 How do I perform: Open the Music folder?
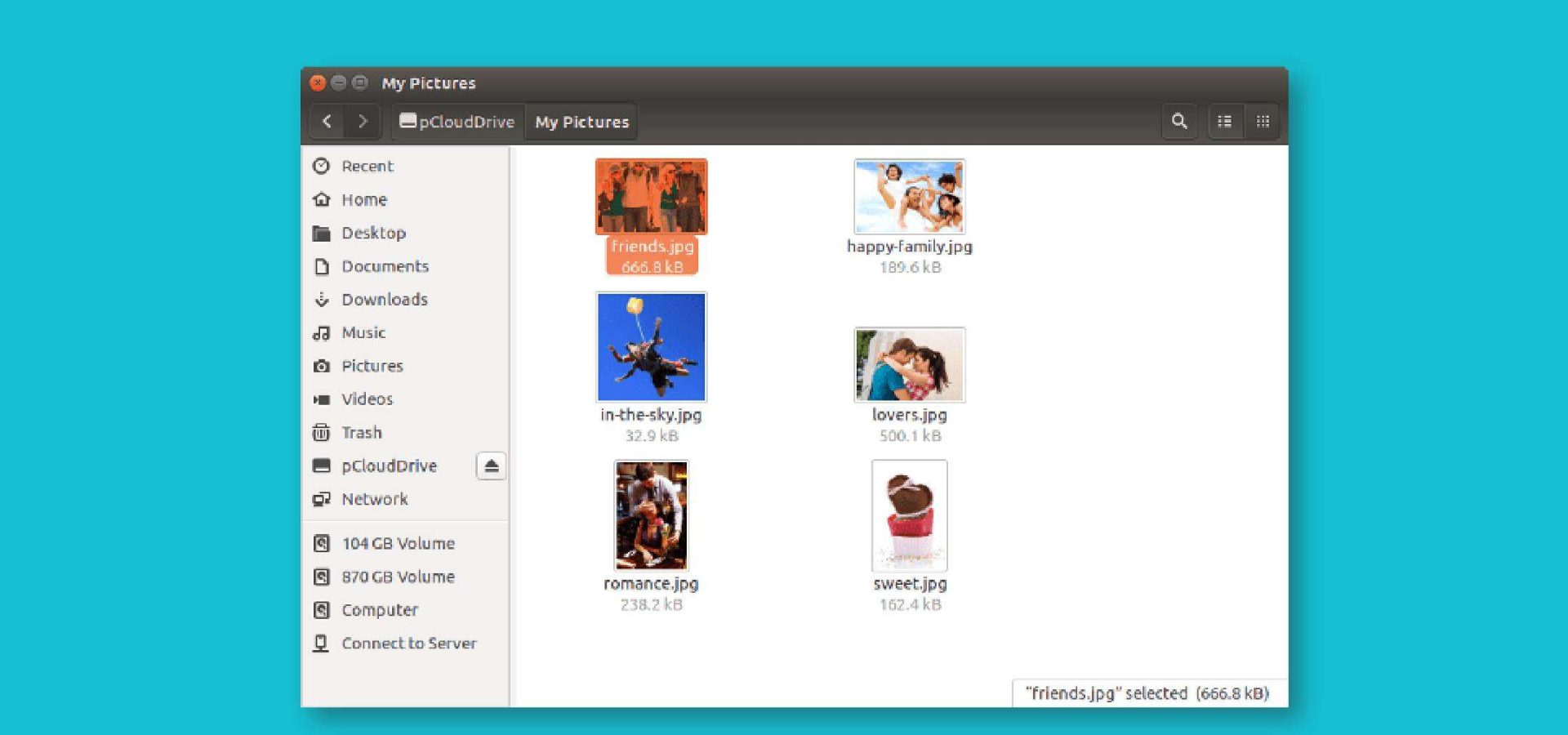[363, 332]
